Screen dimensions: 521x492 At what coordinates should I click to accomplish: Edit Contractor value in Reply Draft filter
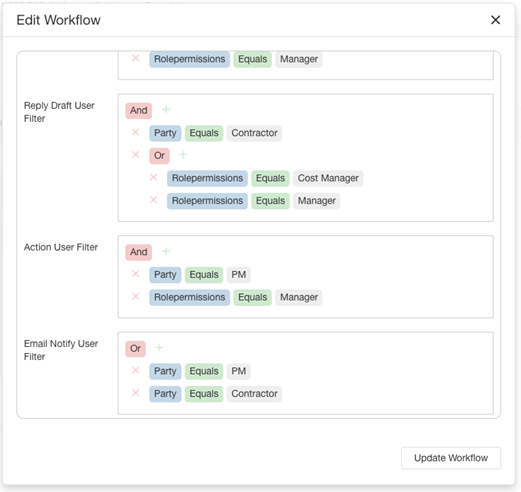[x=254, y=133]
